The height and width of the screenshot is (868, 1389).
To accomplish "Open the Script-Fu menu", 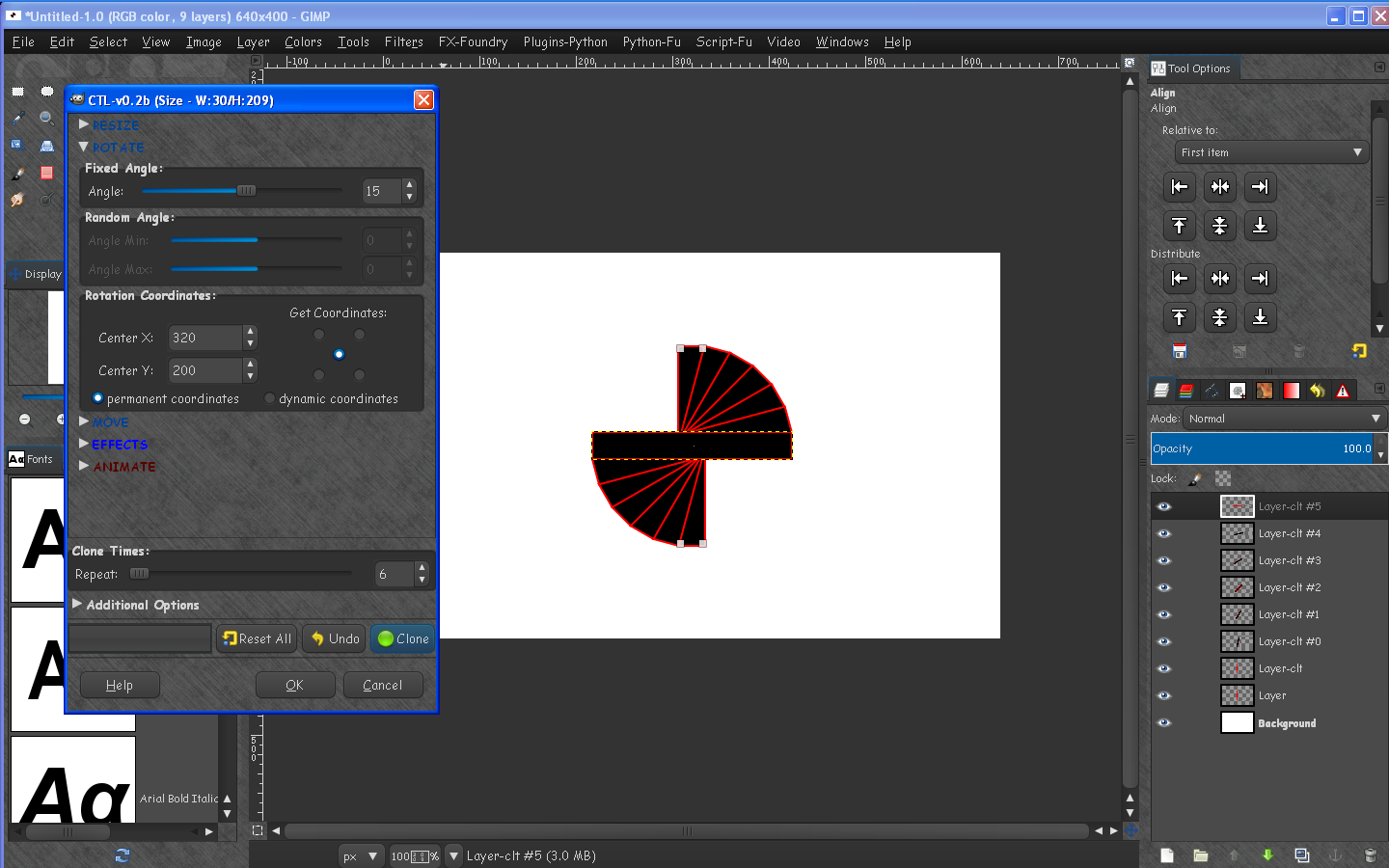I will (x=723, y=41).
